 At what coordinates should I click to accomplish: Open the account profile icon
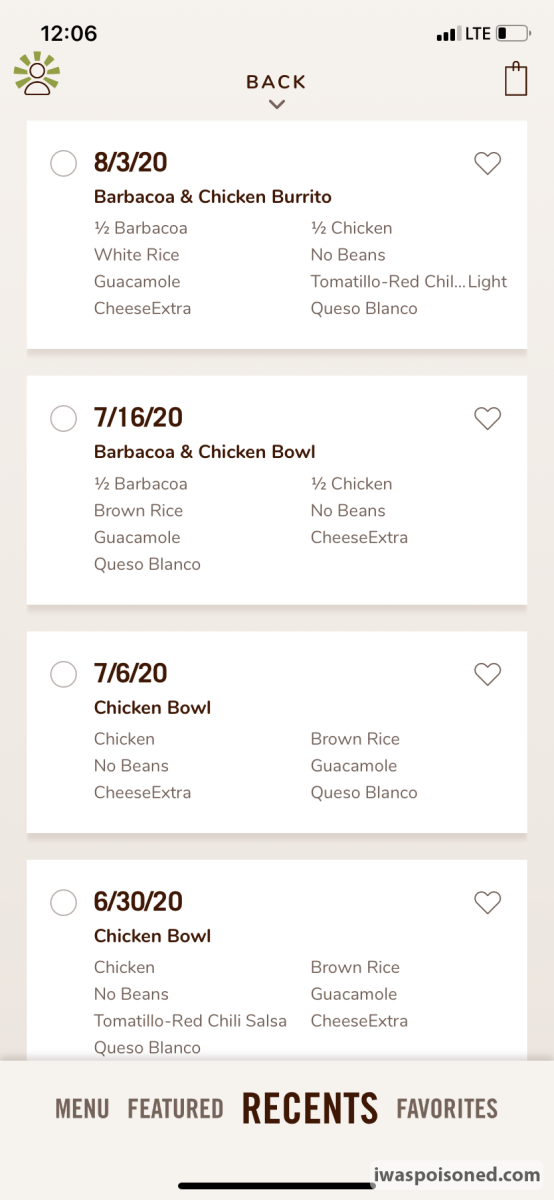[37, 74]
